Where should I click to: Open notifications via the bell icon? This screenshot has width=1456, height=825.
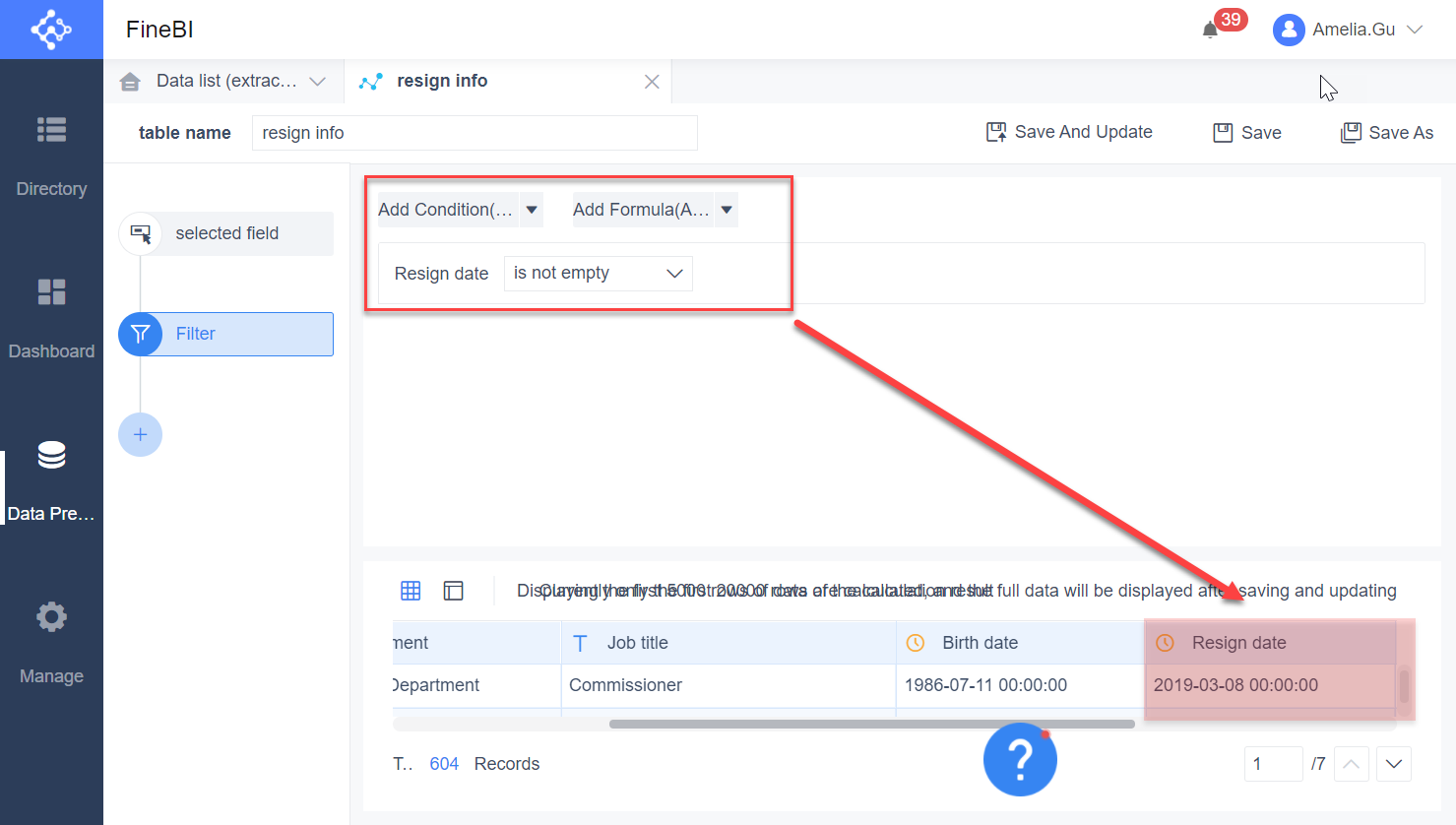[1210, 30]
